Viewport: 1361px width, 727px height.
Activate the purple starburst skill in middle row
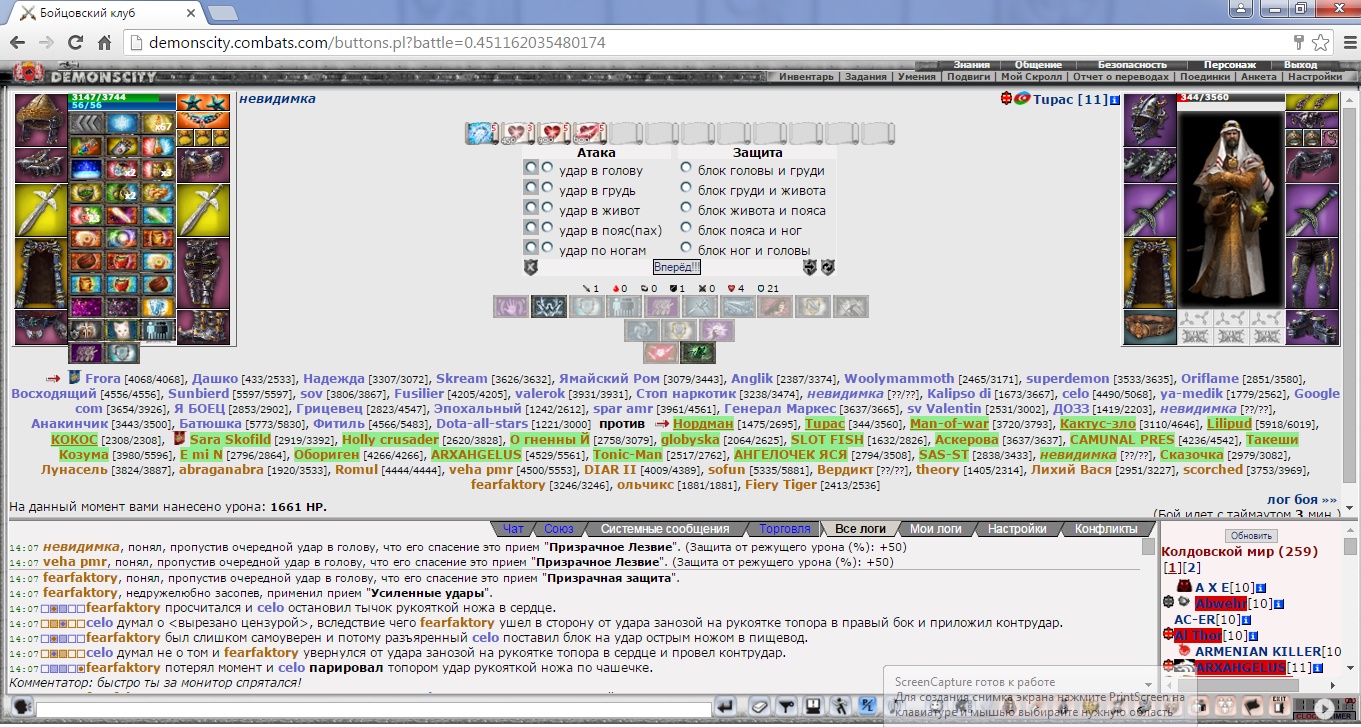click(x=717, y=330)
